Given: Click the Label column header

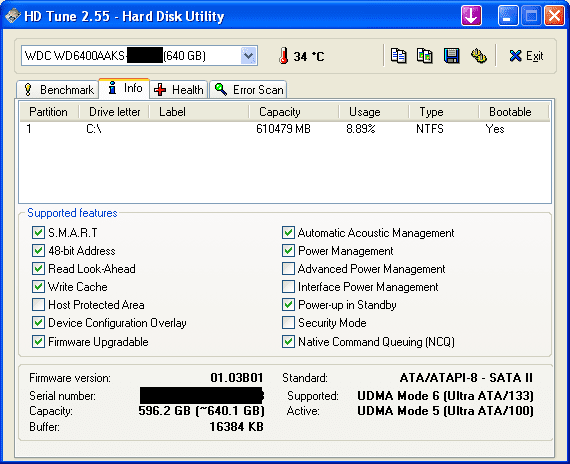Looking at the screenshot, I should (x=199, y=112).
